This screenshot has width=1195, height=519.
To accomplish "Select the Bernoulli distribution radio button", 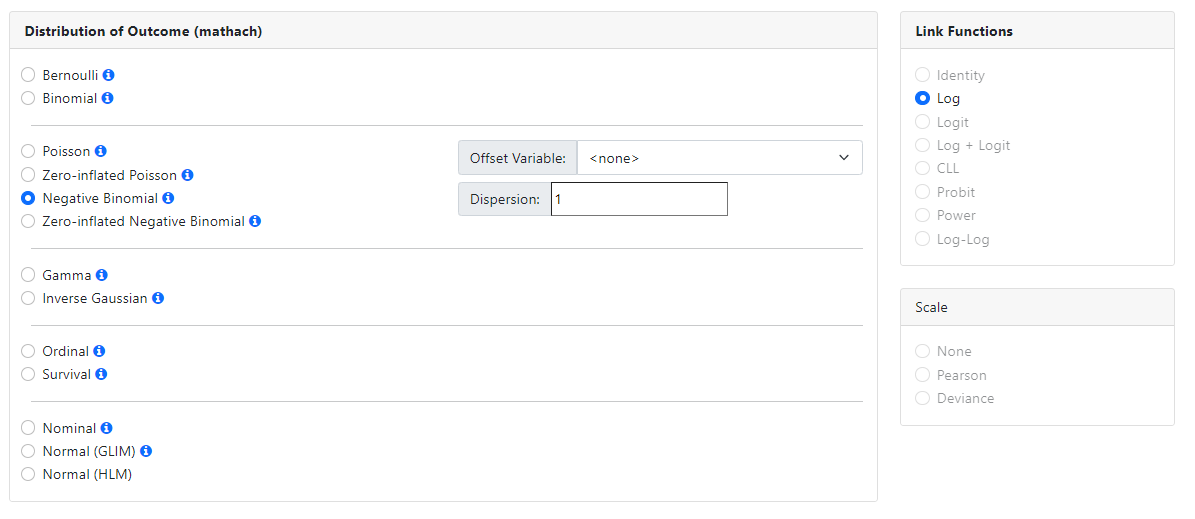I will pyautogui.click(x=28, y=75).
